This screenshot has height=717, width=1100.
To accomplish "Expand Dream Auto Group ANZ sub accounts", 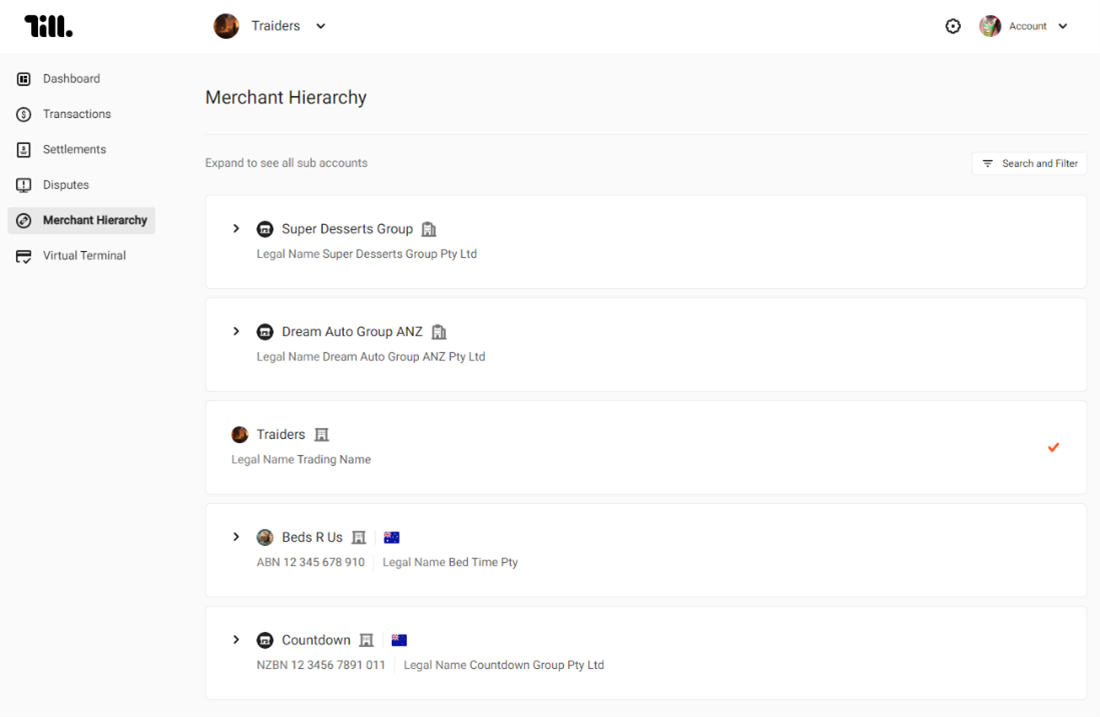I will 236,331.
